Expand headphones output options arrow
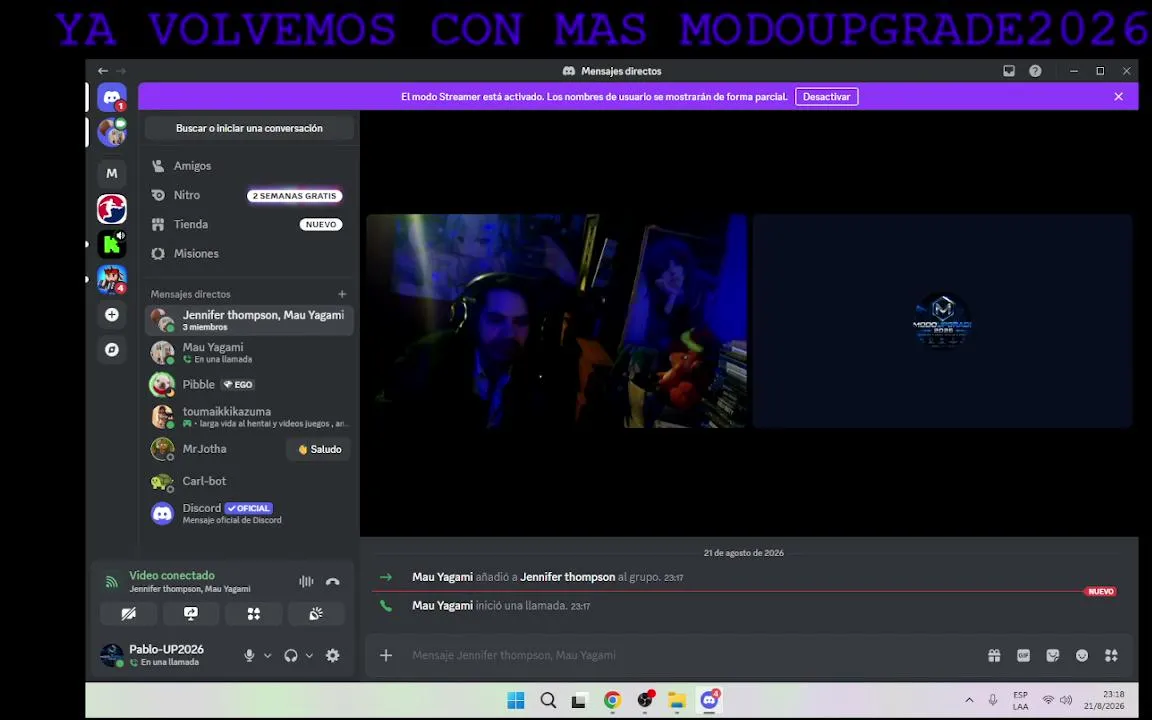This screenshot has width=1152, height=720. (x=309, y=655)
